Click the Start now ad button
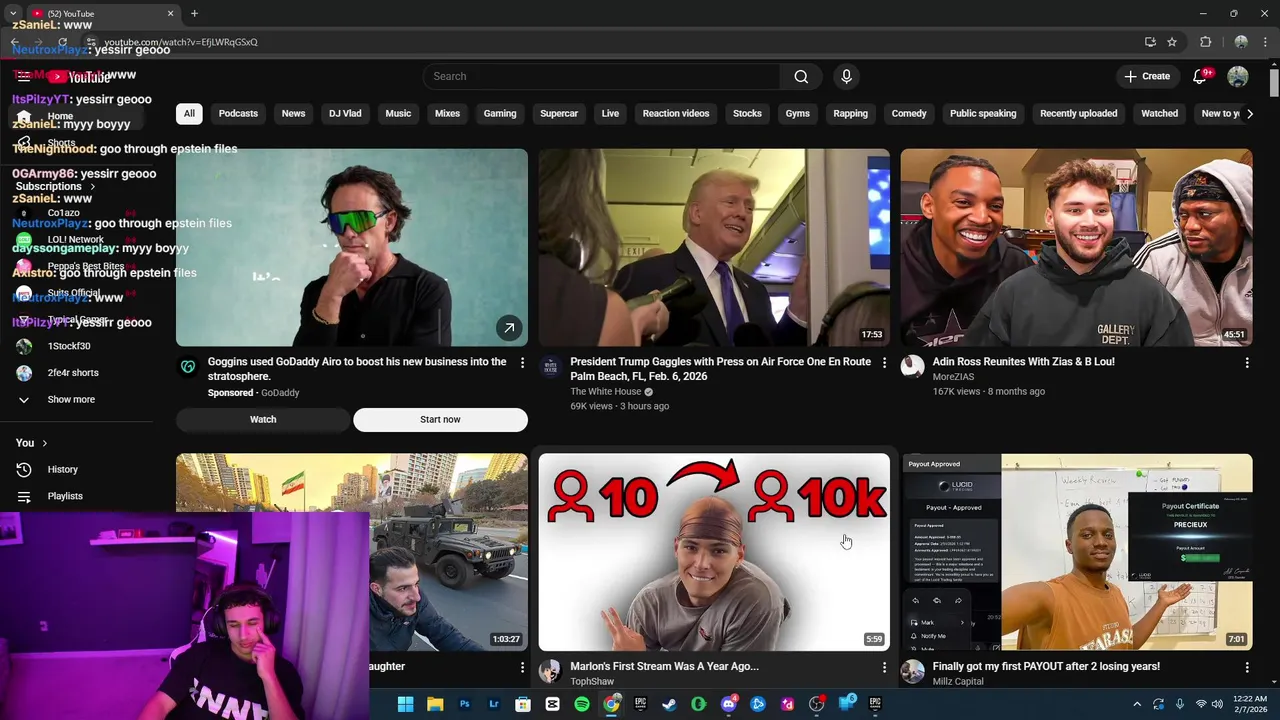 pos(440,419)
